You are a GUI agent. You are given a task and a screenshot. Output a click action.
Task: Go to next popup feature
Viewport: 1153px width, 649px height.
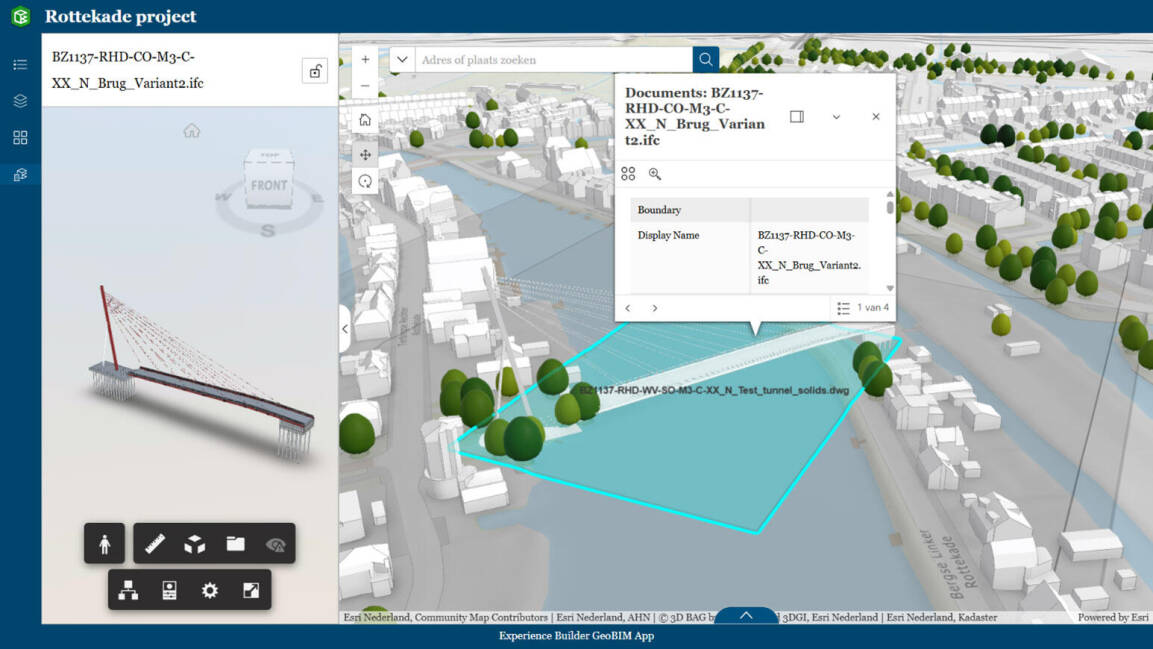coord(655,308)
